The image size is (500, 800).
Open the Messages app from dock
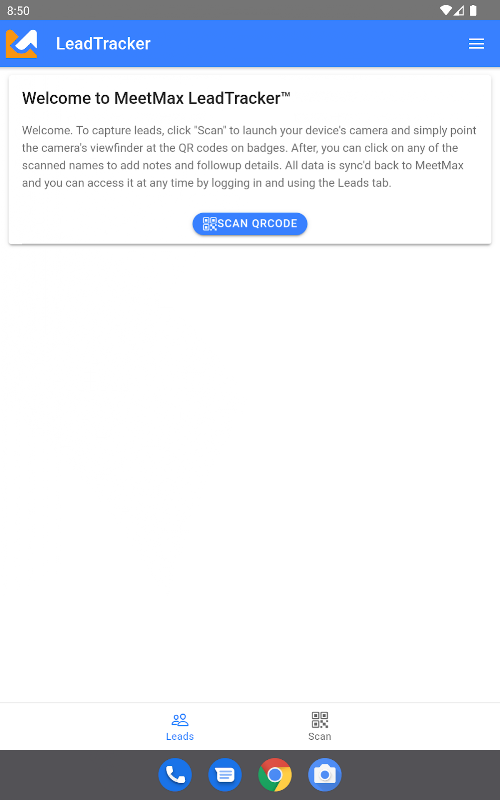click(225, 775)
